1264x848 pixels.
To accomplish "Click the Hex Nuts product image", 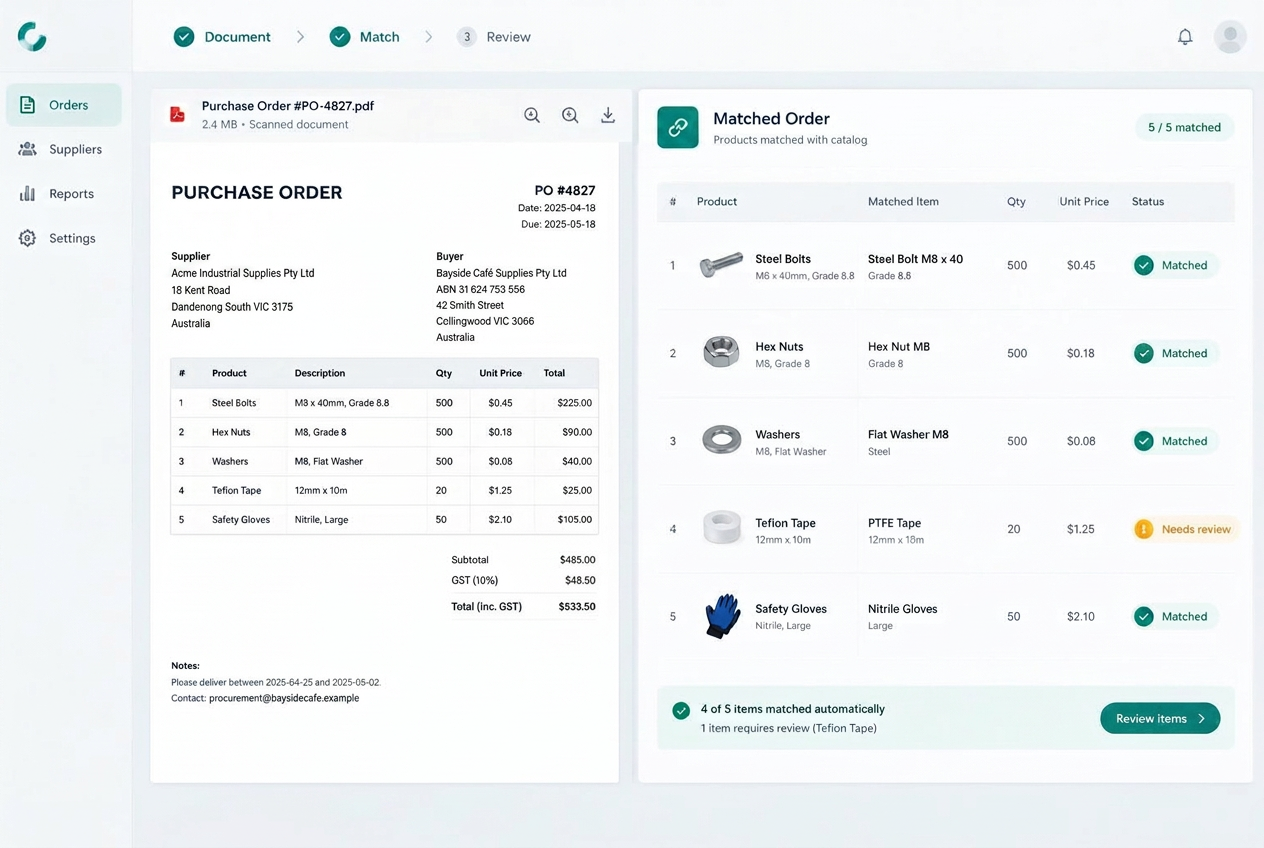I will [x=721, y=352].
